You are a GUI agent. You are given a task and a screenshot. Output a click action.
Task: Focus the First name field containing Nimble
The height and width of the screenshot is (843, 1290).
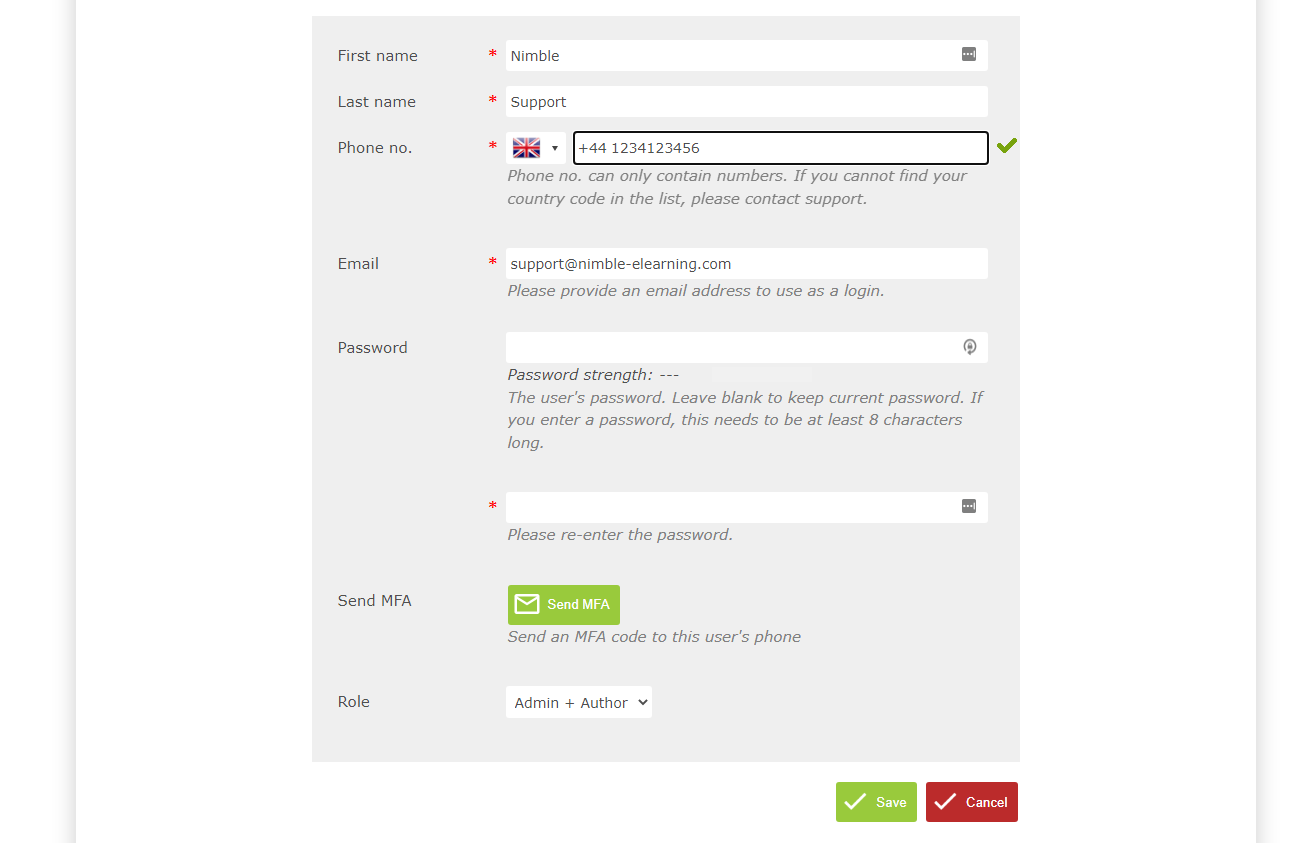(x=746, y=56)
